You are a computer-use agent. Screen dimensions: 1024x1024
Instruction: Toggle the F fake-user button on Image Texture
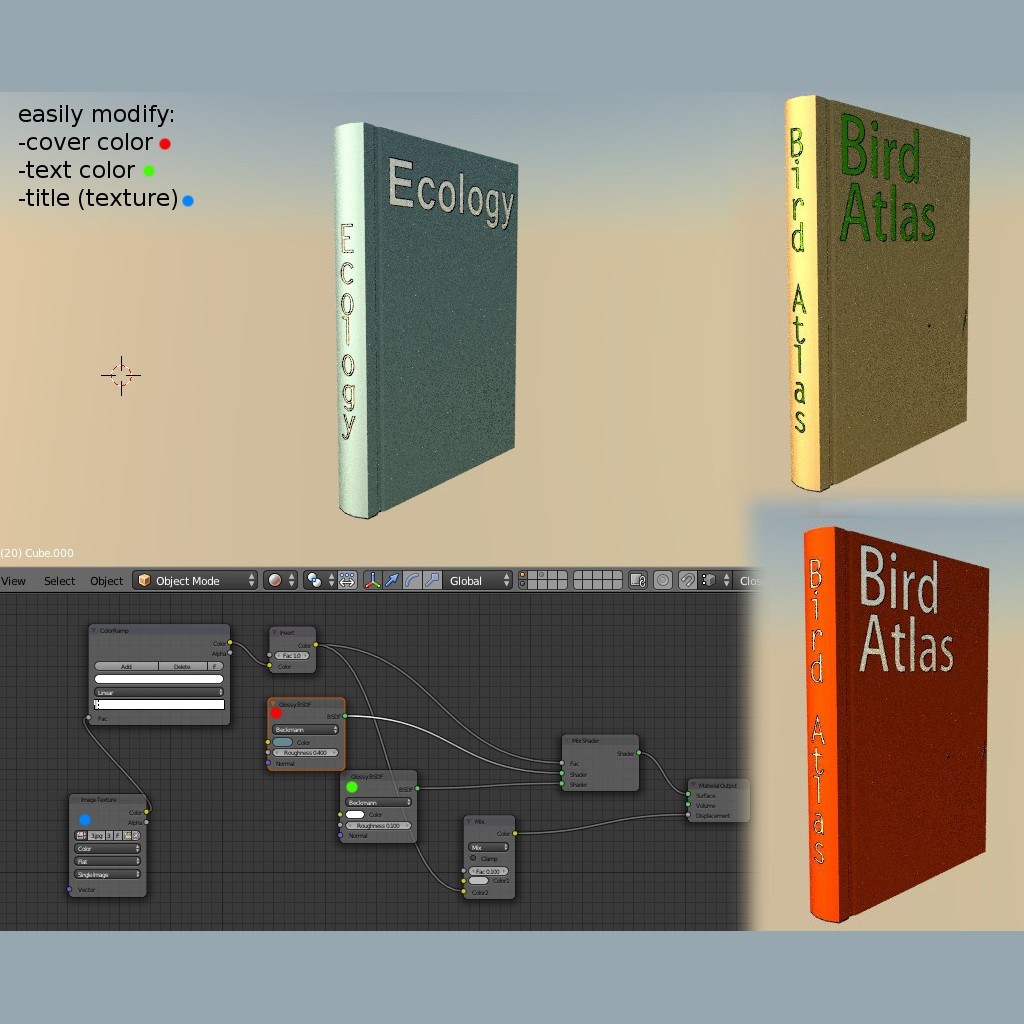(117, 836)
